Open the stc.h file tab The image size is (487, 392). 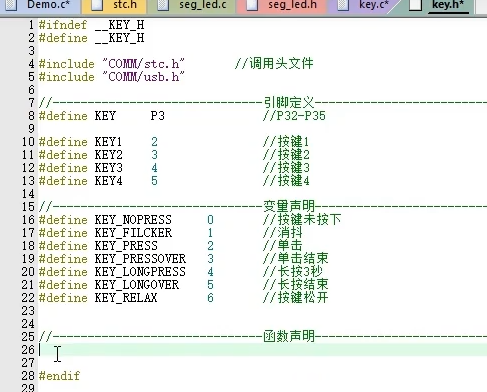point(115,6)
